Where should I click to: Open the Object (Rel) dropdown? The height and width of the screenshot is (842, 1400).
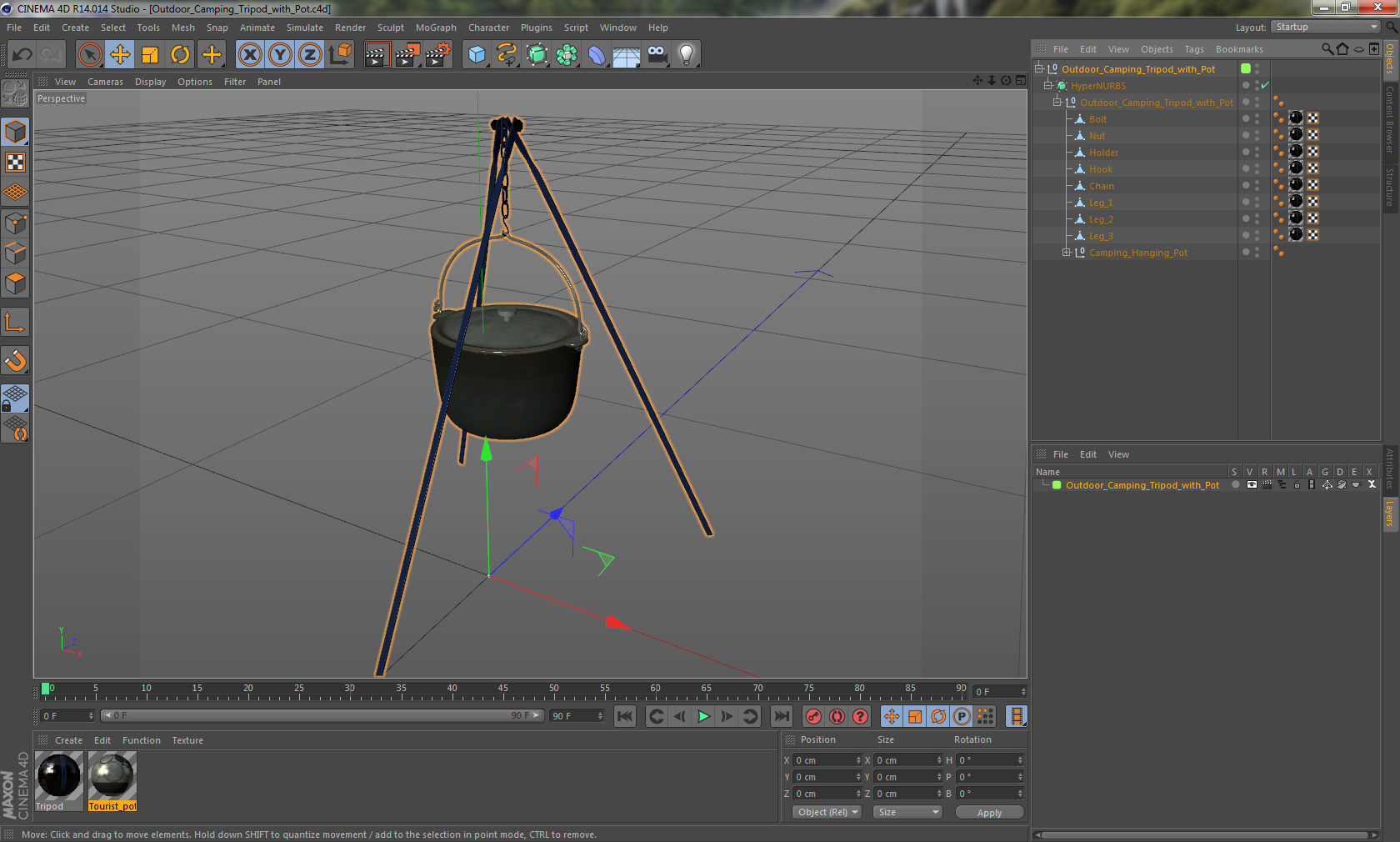tap(827, 812)
